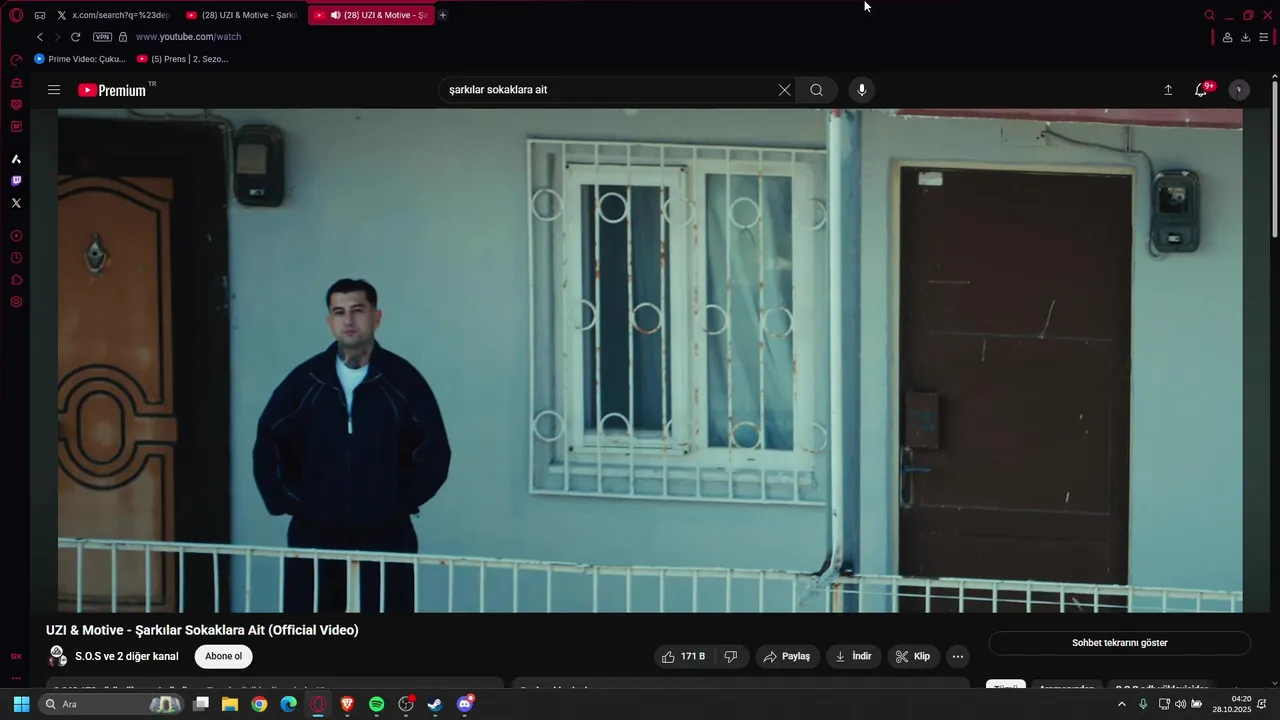Open Steam from the taskbar
Image resolution: width=1280 pixels, height=720 pixels.
pyautogui.click(x=435, y=705)
